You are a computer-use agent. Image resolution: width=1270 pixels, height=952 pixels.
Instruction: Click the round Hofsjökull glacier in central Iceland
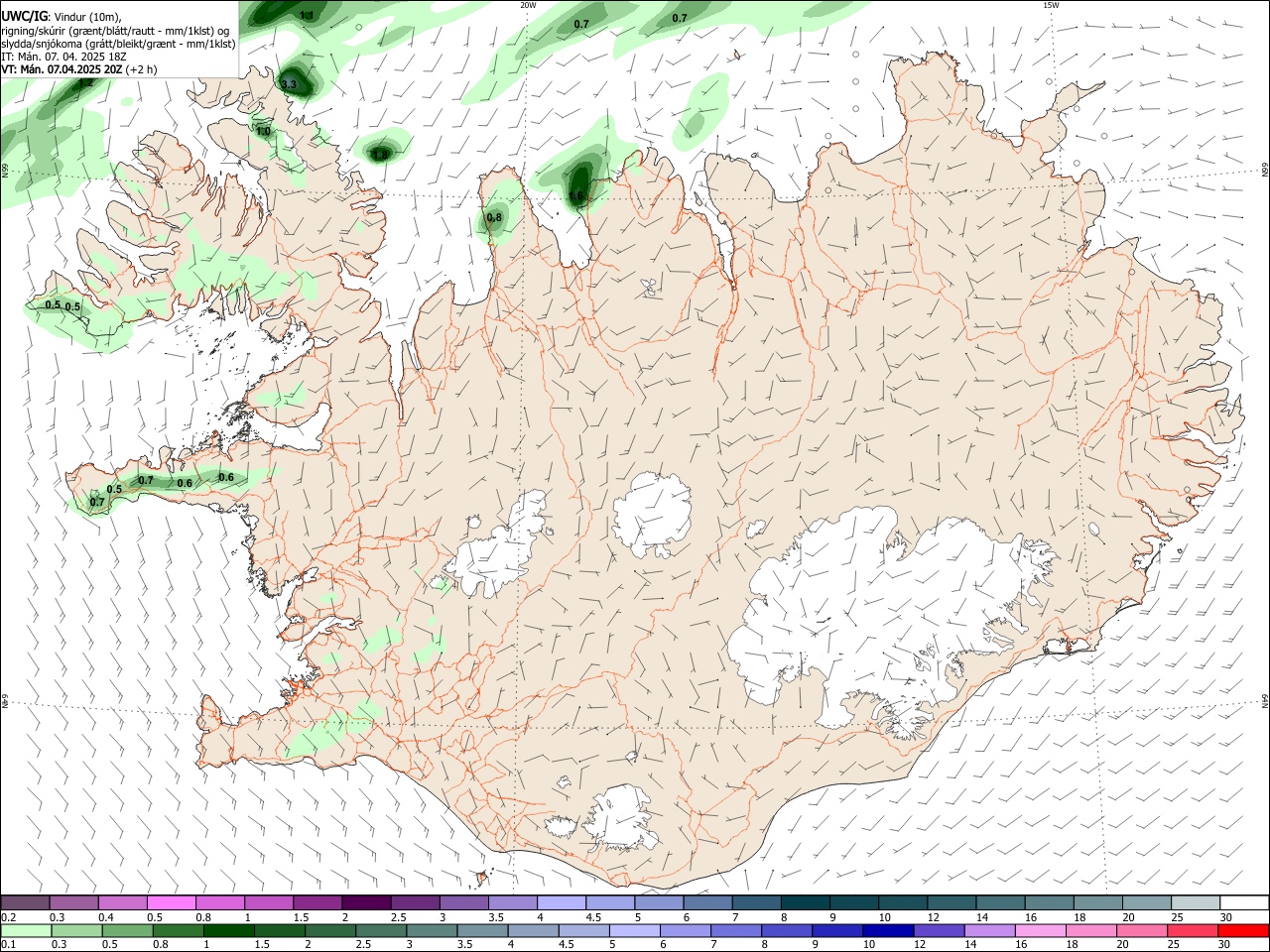click(652, 515)
